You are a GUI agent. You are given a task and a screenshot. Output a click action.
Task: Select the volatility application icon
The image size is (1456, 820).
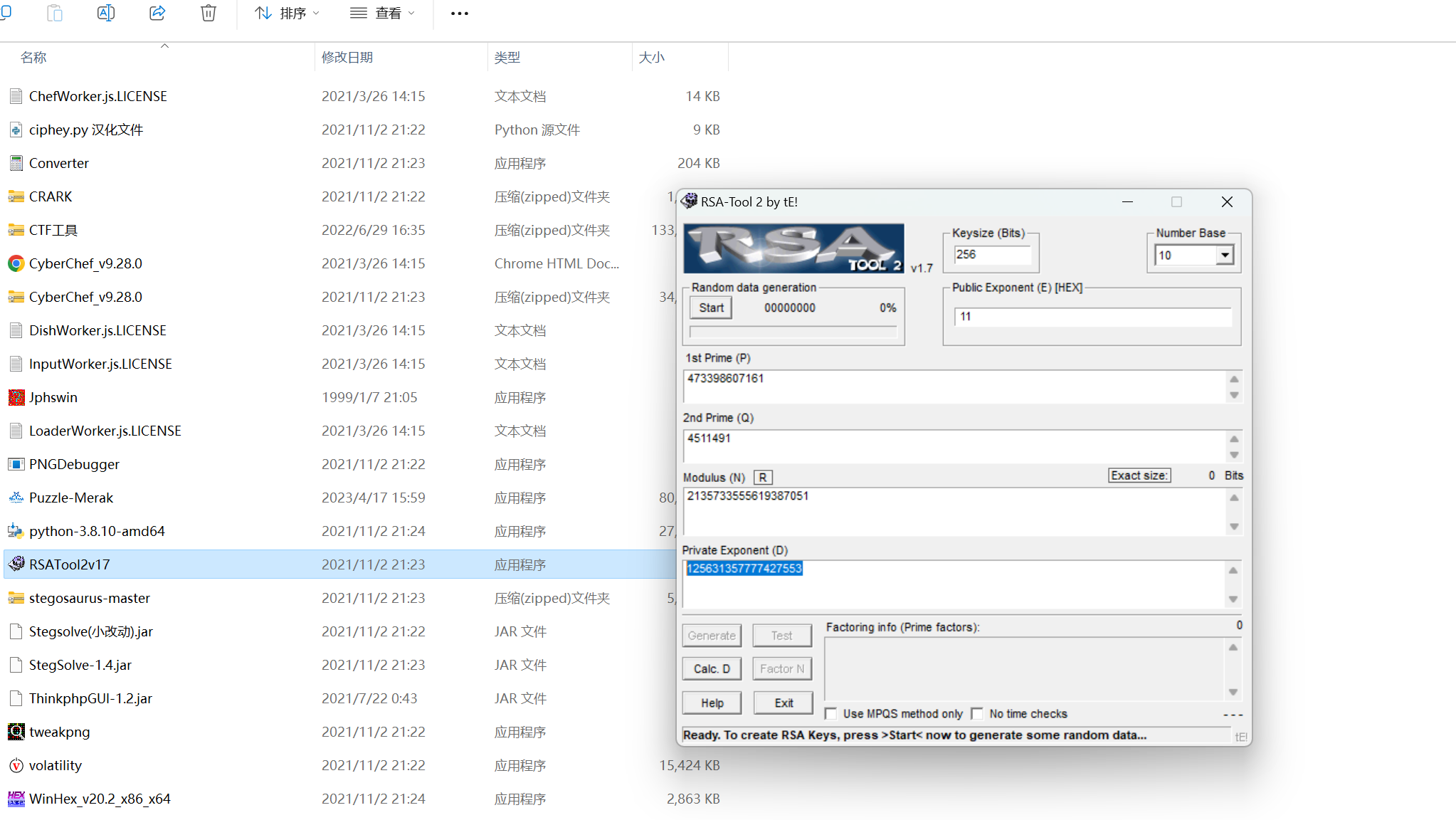click(16, 765)
